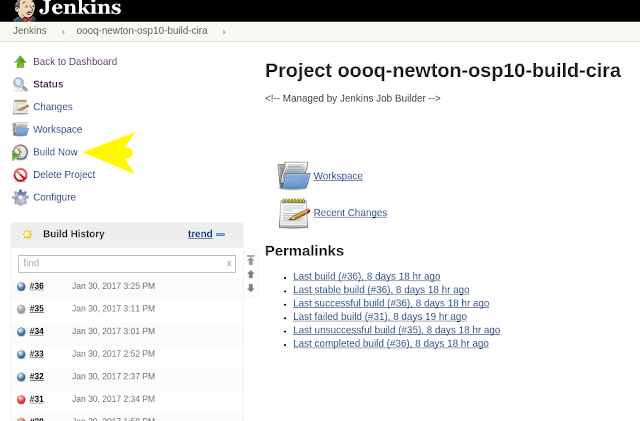640x421 pixels.
Task: Open the Changes sidebar link
Action: pyautogui.click(x=53, y=107)
